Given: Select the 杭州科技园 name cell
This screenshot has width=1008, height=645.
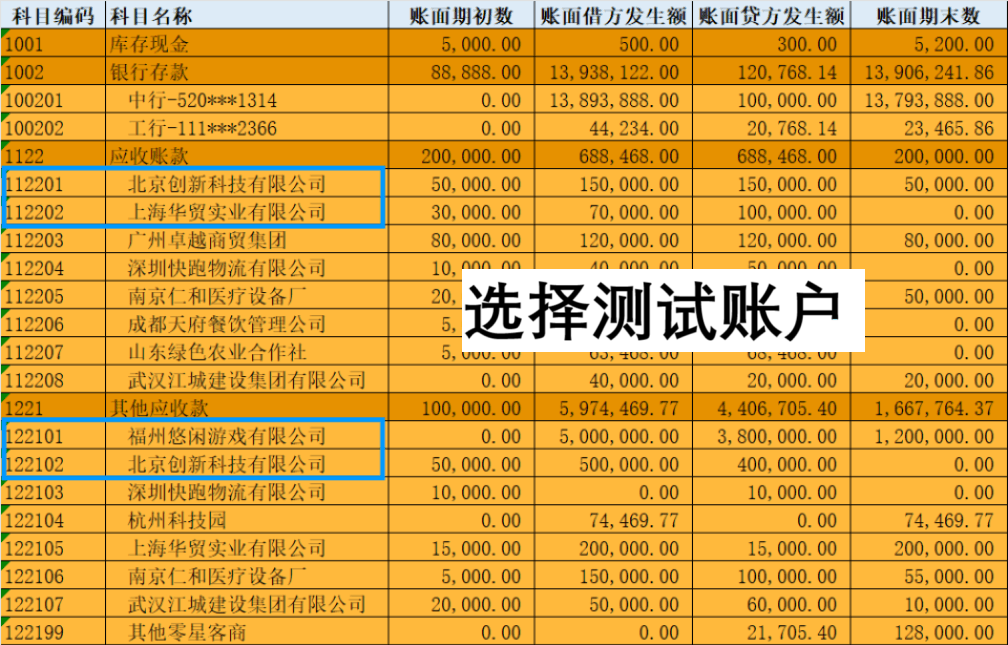Looking at the screenshot, I should pos(248,520).
